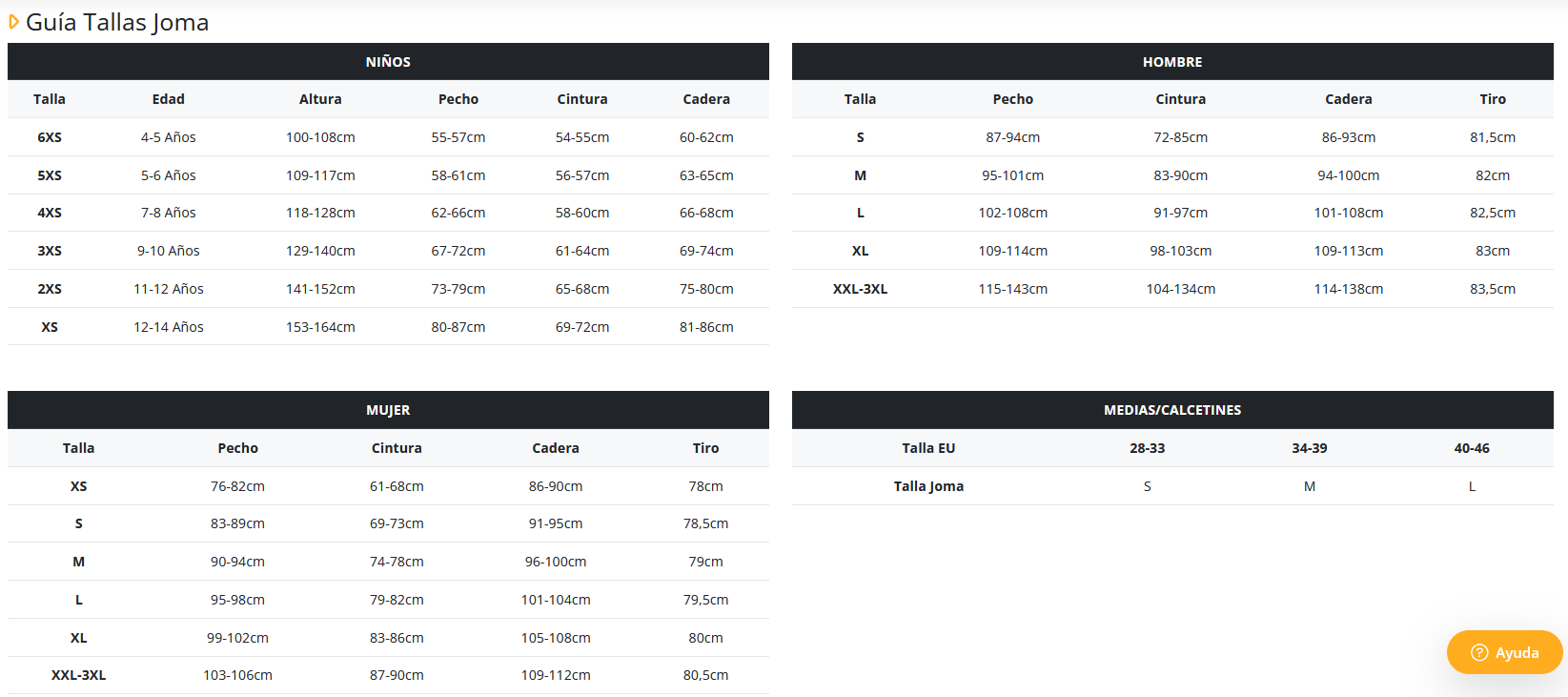Select the '6XS' size row label
The height and width of the screenshot is (697, 1568).
pos(50,137)
